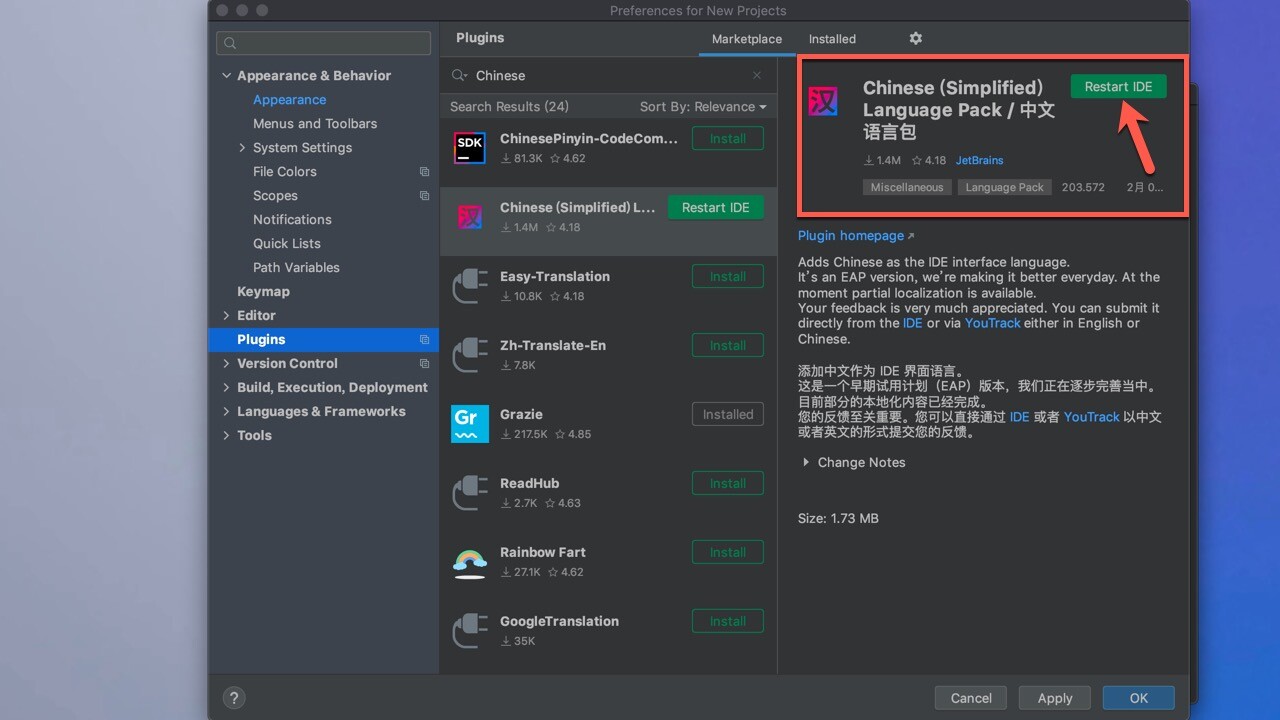Screen dimensions: 1280x720
Task: Select Appearance in the settings tree
Action: pos(289,100)
